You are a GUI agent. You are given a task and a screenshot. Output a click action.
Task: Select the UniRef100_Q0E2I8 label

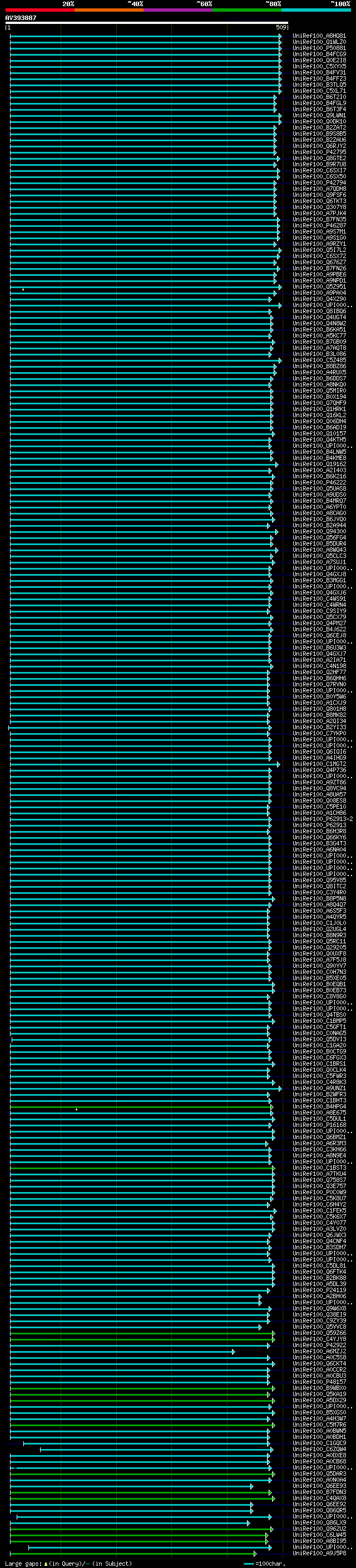tap(319, 60)
